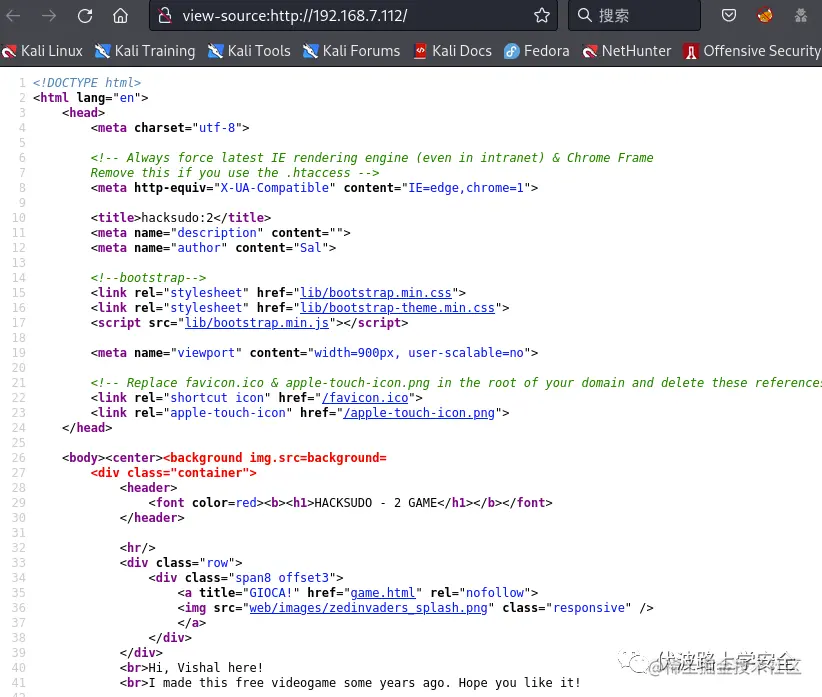The height and width of the screenshot is (697, 822).
Task: Open the Kali Docs bookmark
Action: coord(453,51)
